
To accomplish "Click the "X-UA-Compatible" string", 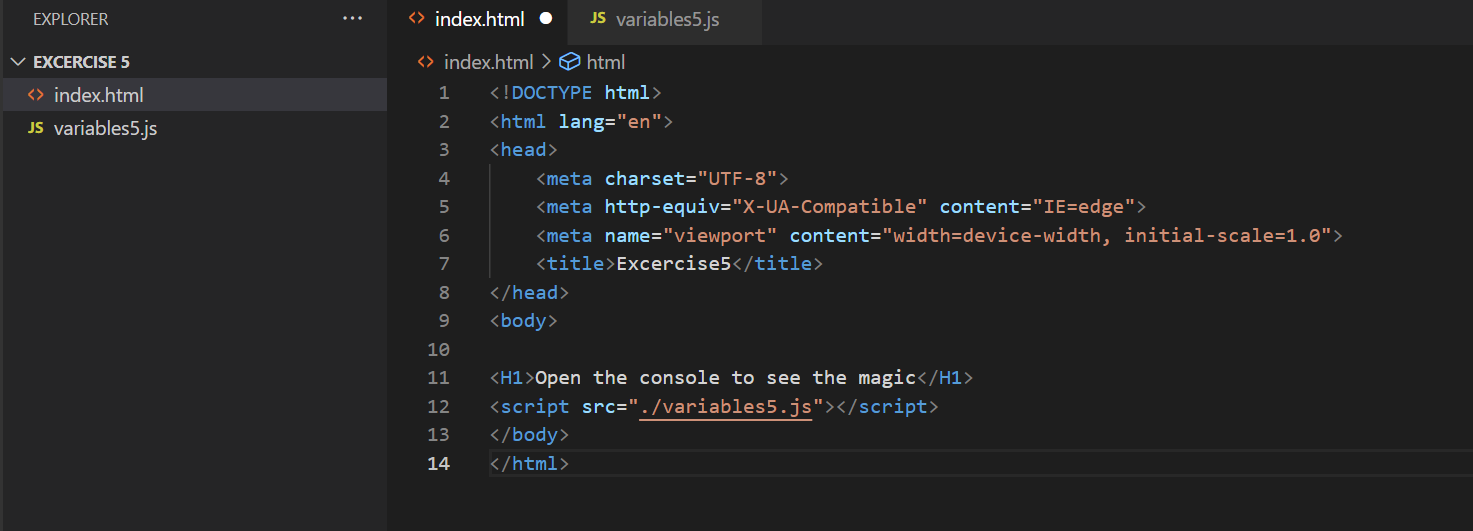I will (830, 207).
